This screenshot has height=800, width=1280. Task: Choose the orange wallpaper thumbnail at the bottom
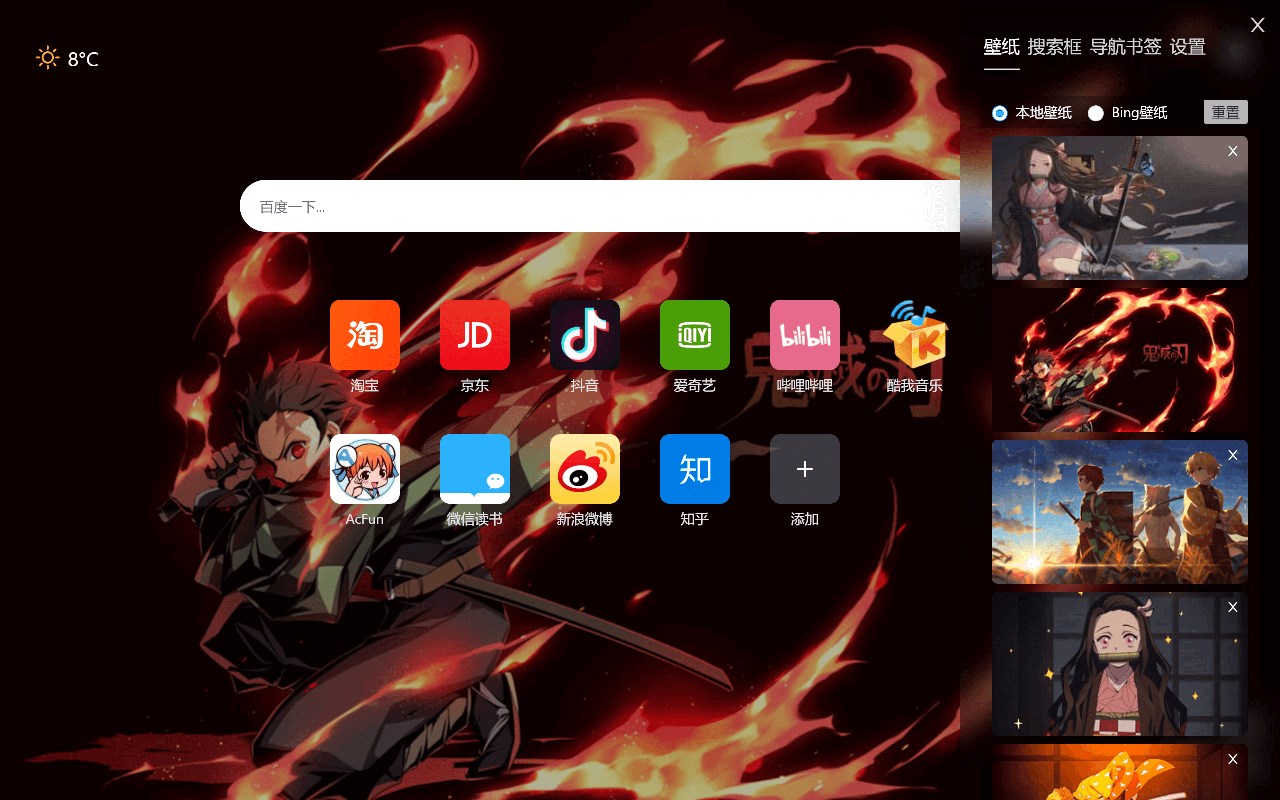pyautogui.click(x=1120, y=772)
